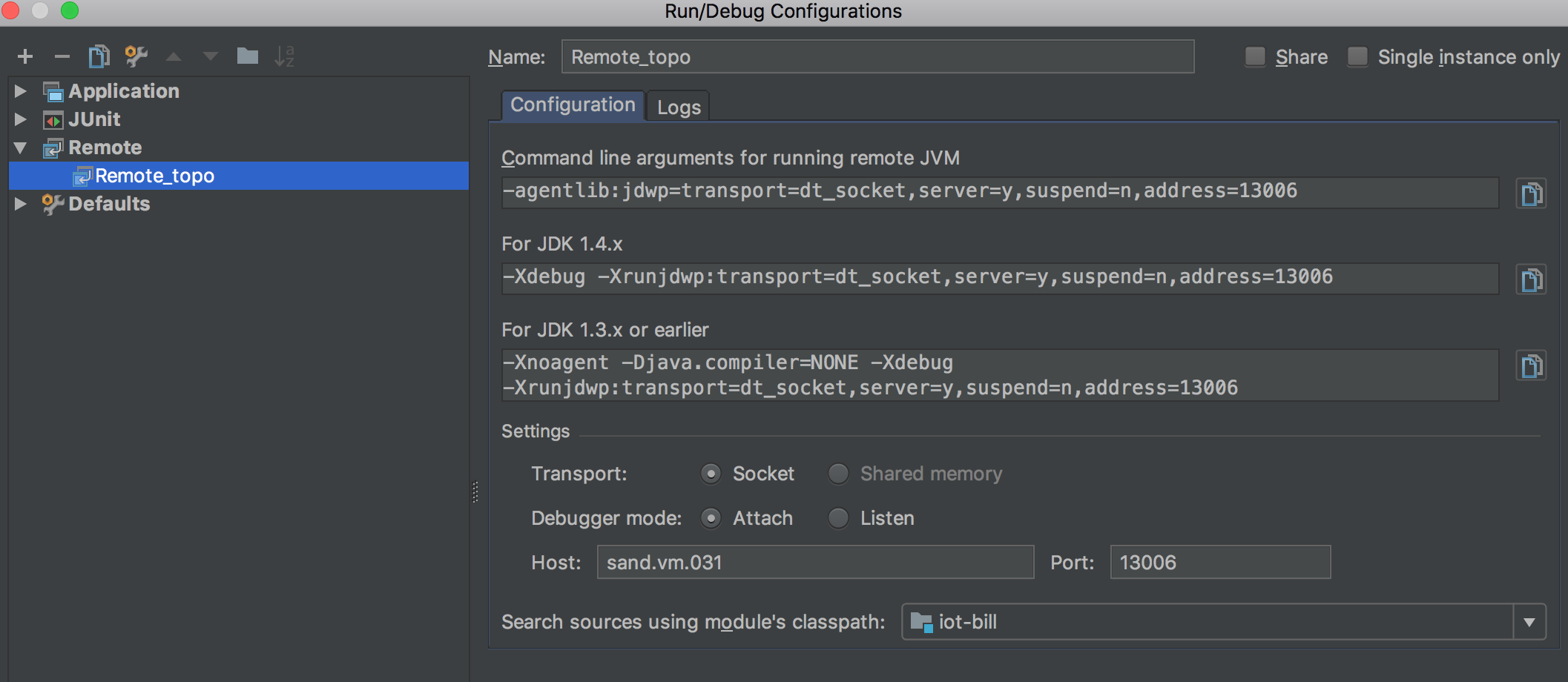Image resolution: width=1568 pixels, height=682 pixels.
Task: Select the Listen debugger mode
Action: coord(838,518)
